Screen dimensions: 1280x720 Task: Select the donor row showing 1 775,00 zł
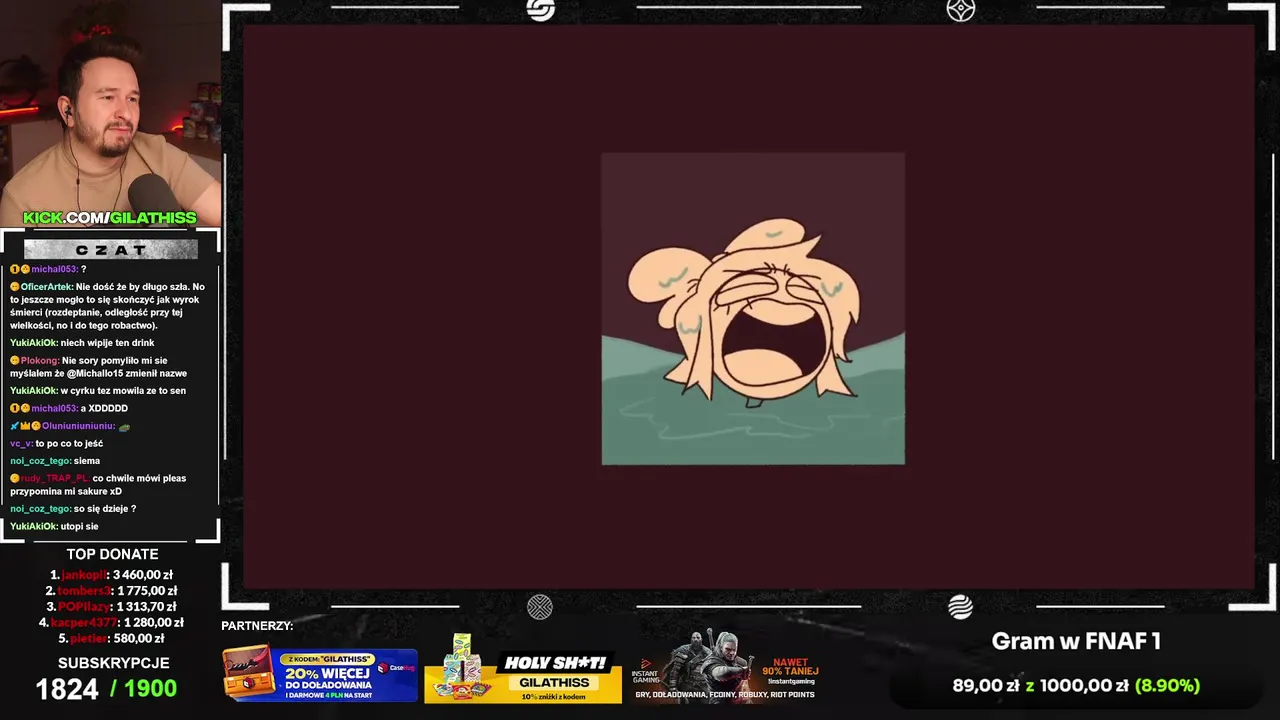(x=111, y=591)
